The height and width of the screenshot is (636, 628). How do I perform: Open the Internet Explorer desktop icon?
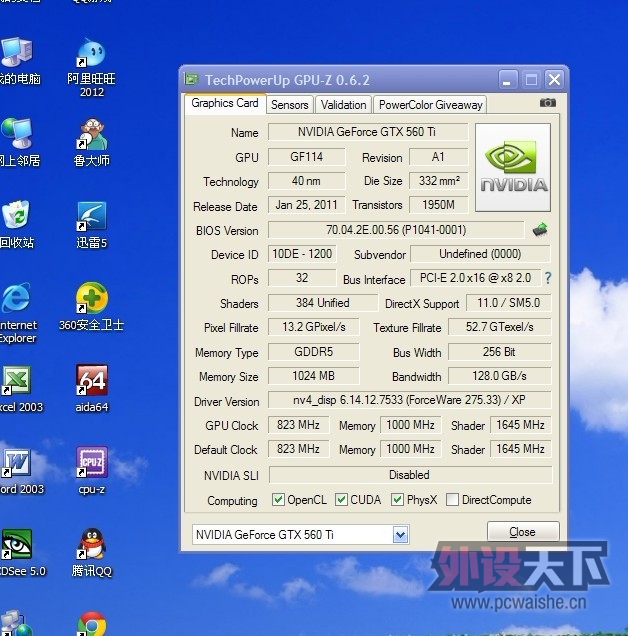pyautogui.click(x=18, y=313)
